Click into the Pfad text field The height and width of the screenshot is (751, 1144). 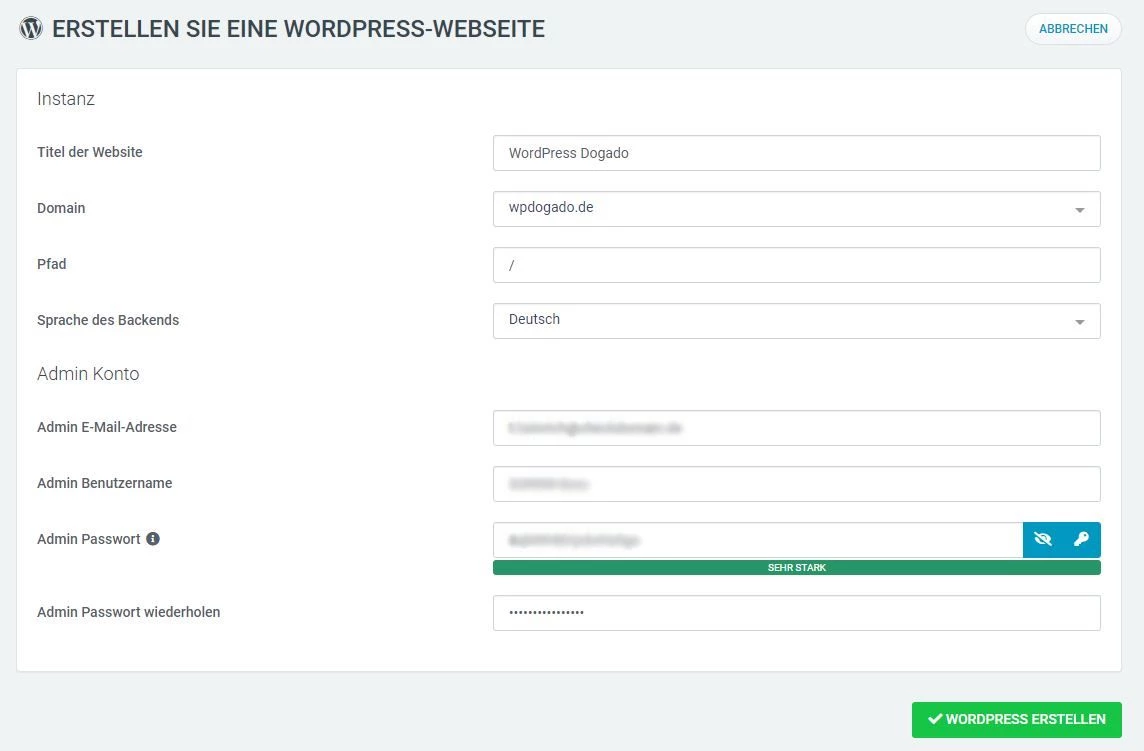796,265
